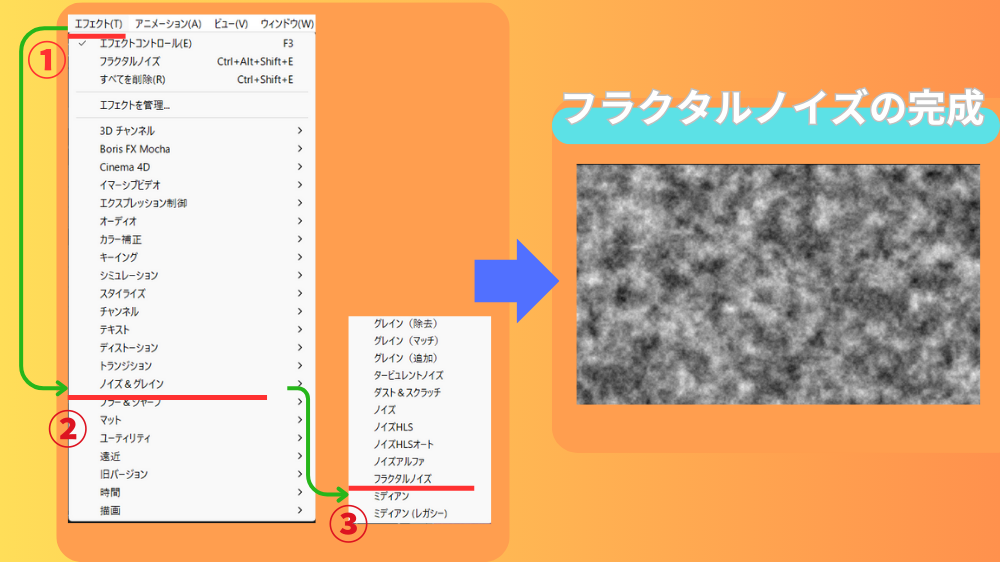Click すべてを削除(R) menu entry
Image resolution: width=1000 pixels, height=562 pixels.
tap(132, 80)
